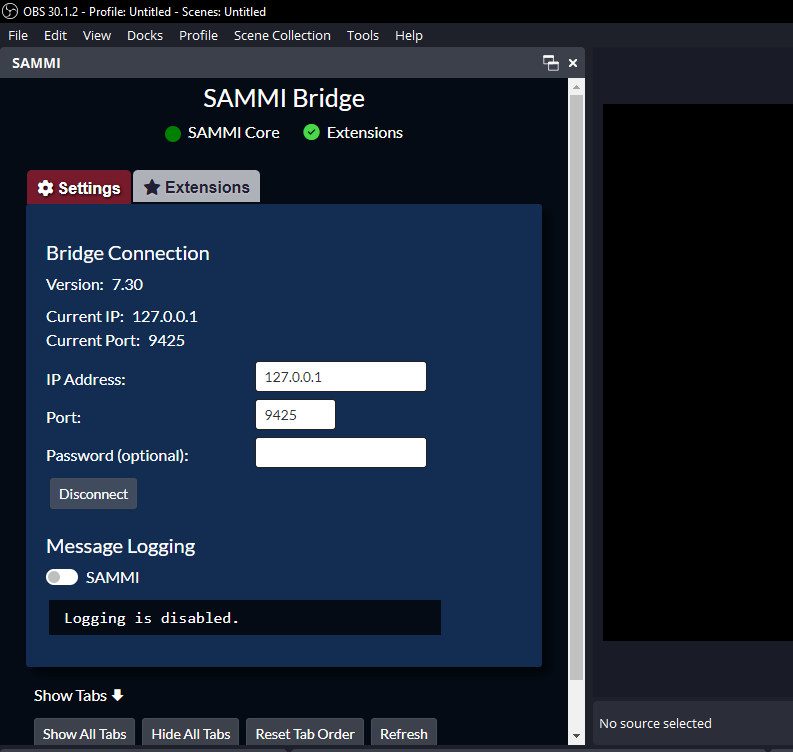Click the SAMMI dock title label
Viewport: 793px width, 752px height.
(x=36, y=63)
